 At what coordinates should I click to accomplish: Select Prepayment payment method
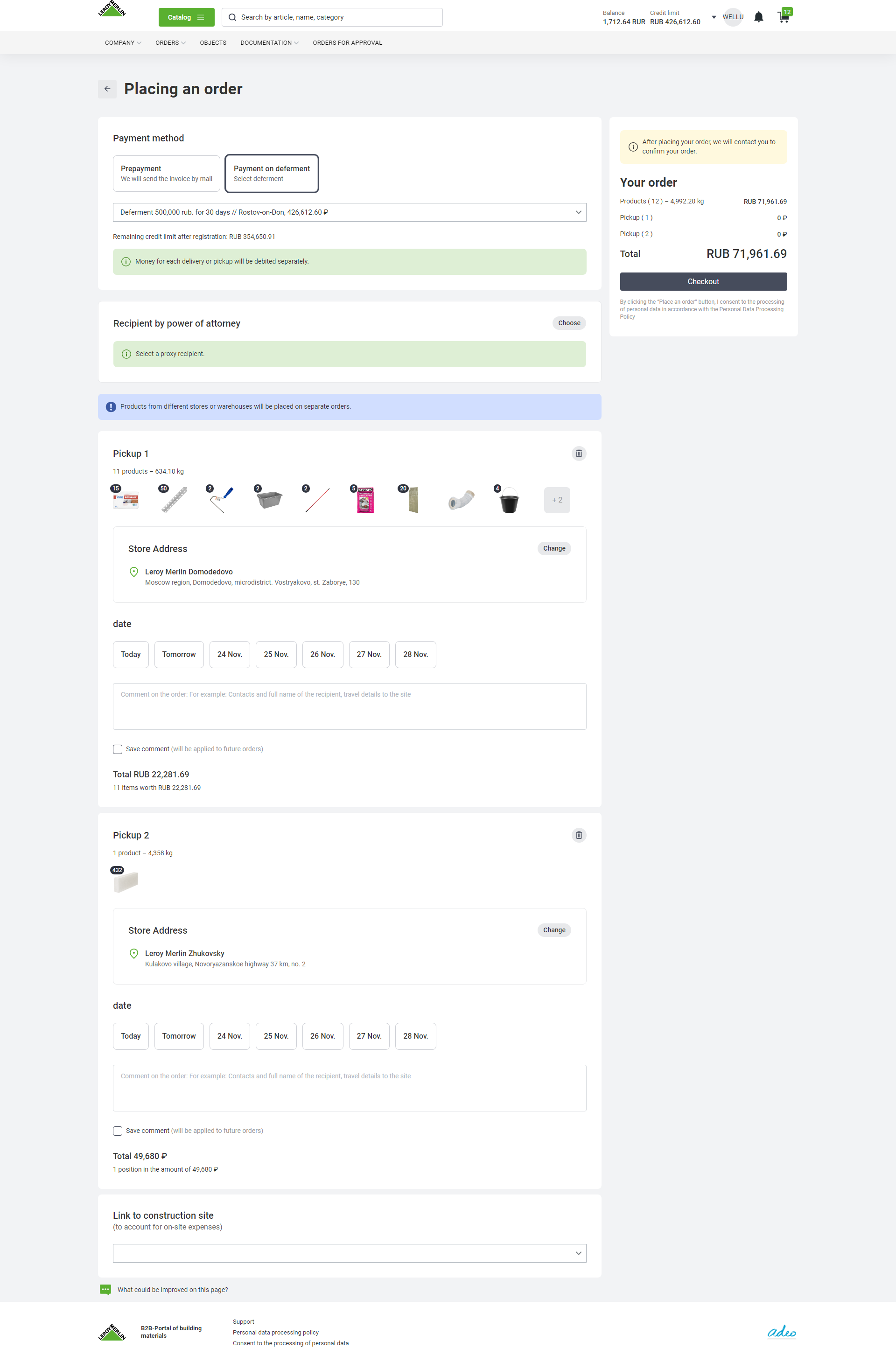pyautogui.click(x=167, y=174)
